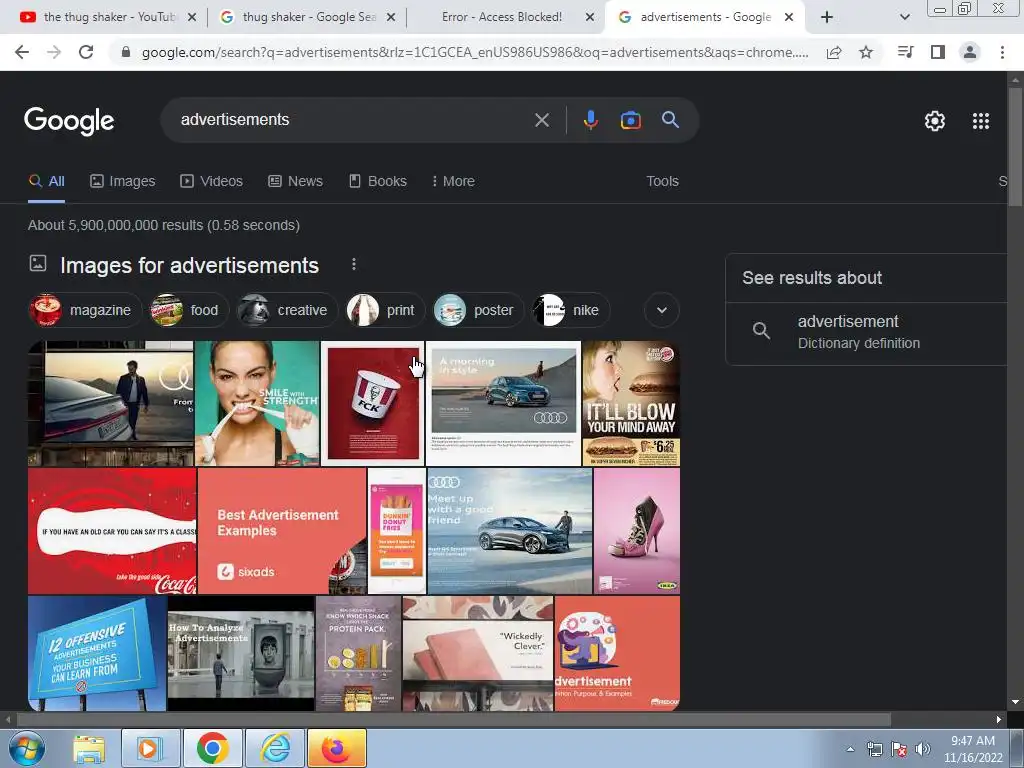
Task: Open Windows Media Player from taskbar
Action: (150, 748)
